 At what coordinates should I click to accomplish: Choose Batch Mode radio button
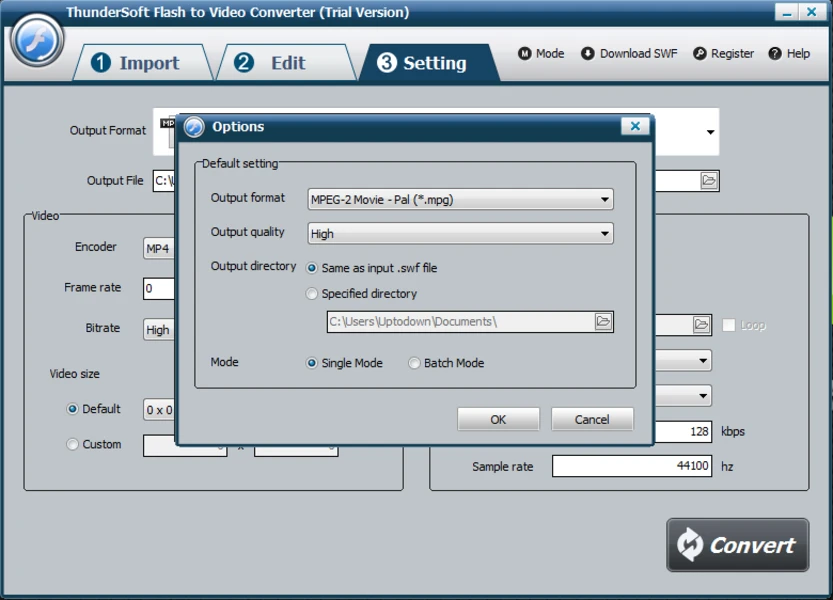414,364
